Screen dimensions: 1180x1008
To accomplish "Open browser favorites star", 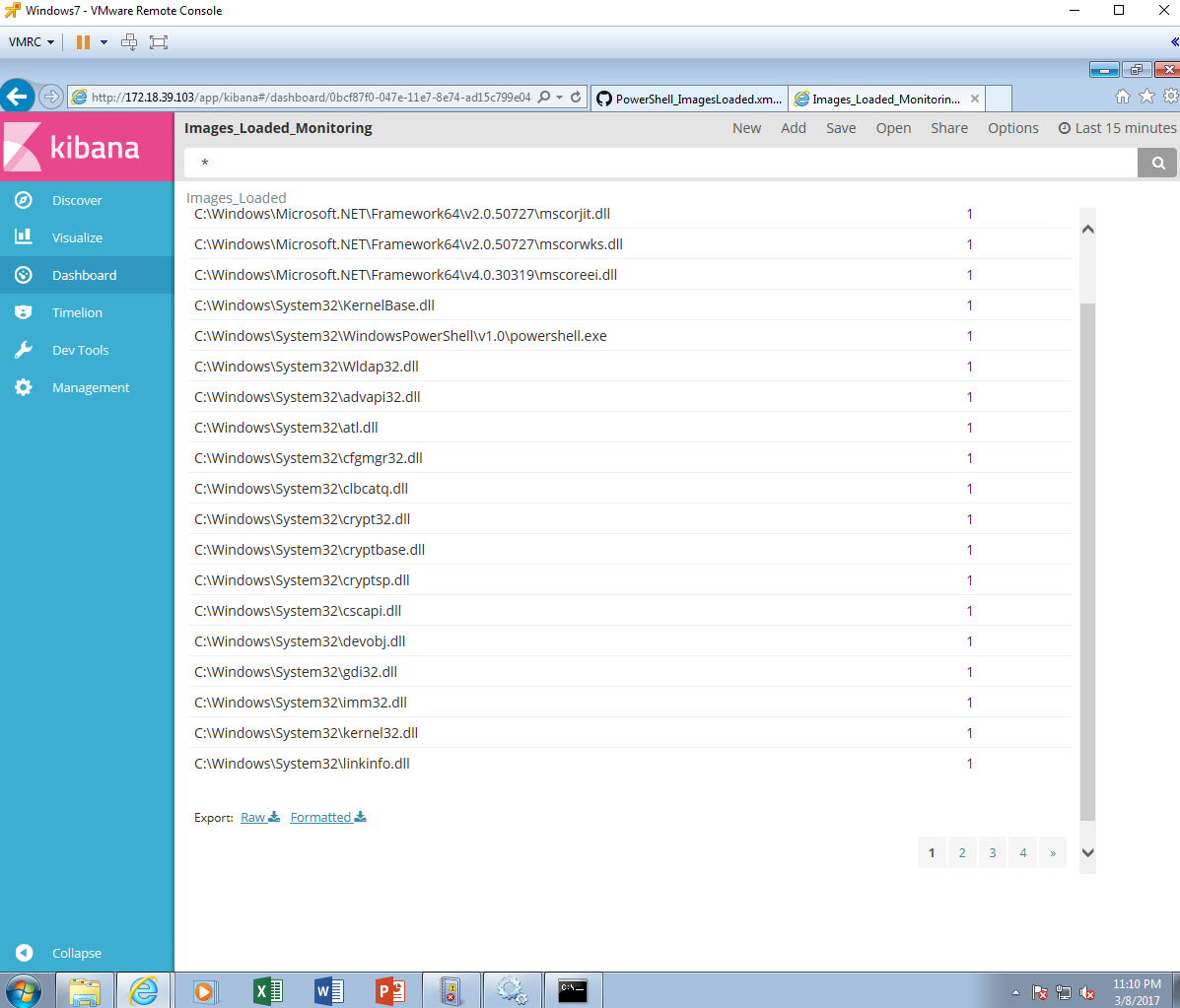I will 1146,97.
